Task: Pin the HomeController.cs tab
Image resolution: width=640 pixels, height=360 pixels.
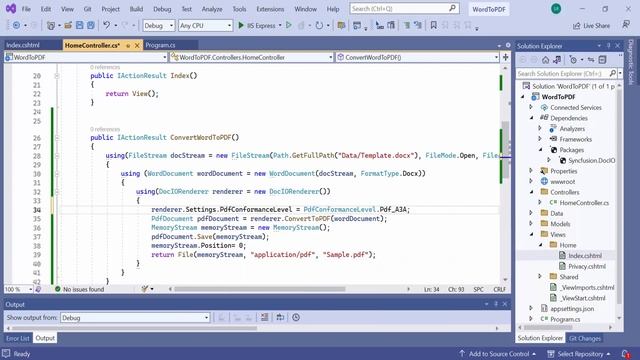Action: click(128, 45)
